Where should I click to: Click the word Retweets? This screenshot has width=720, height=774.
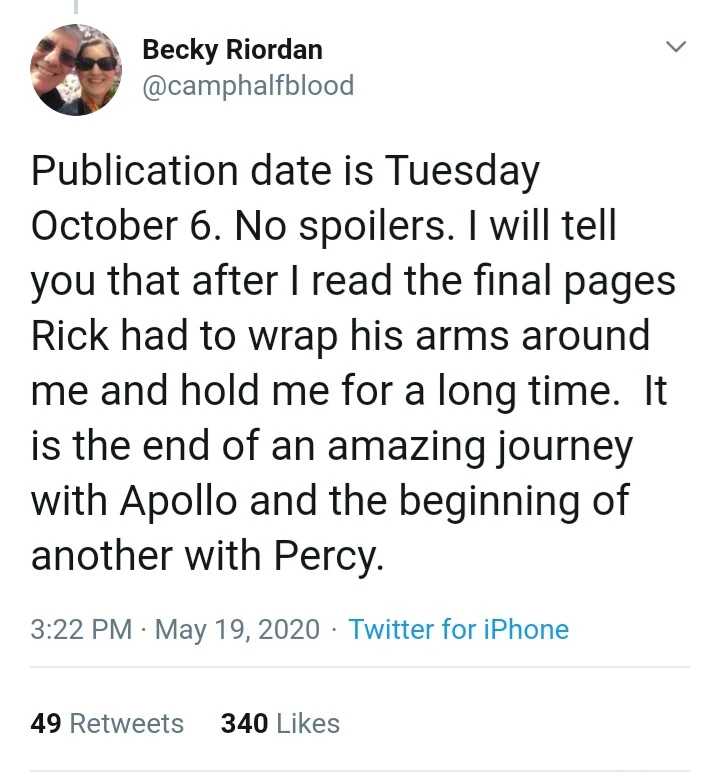tap(126, 723)
